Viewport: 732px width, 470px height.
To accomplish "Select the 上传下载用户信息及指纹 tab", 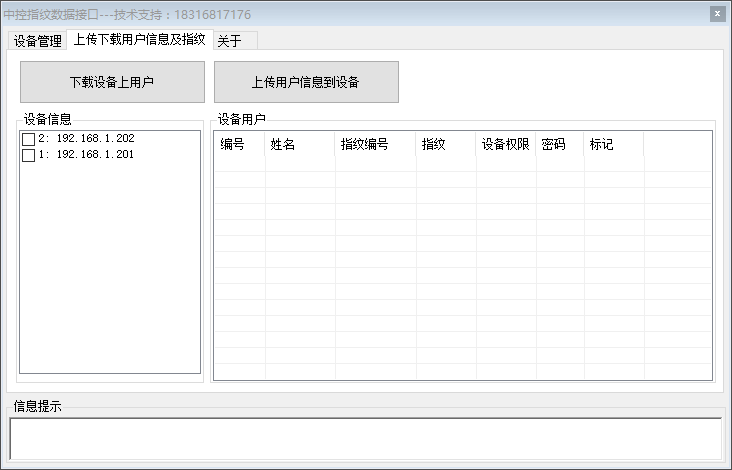I will 139,40.
